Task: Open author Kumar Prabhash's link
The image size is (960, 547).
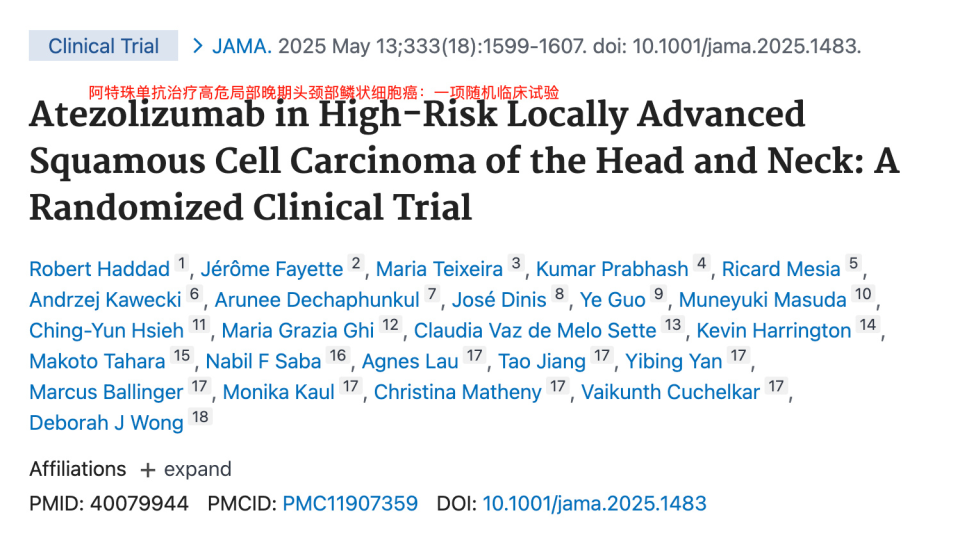Action: [612, 269]
